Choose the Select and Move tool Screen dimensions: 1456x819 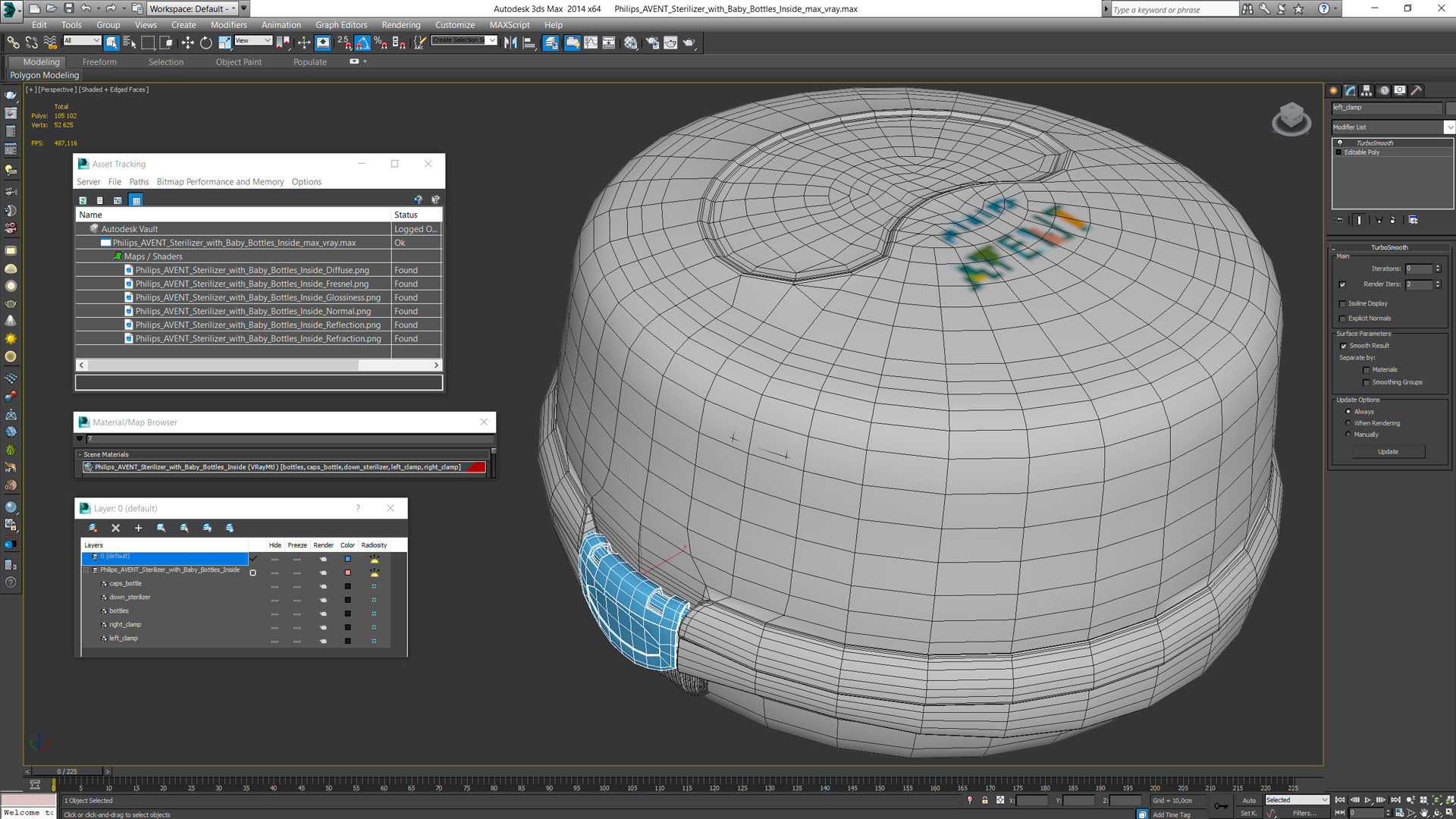click(x=187, y=42)
